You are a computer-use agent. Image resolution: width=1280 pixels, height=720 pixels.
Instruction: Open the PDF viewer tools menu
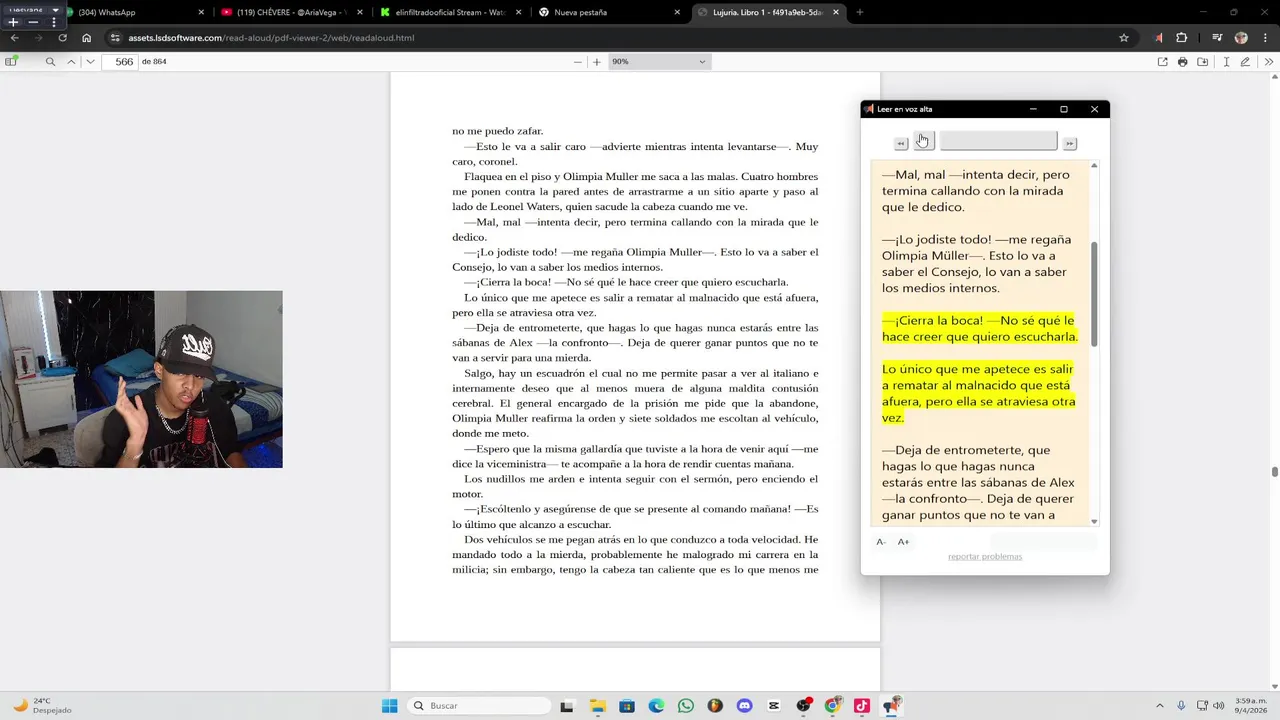coord(1269,62)
